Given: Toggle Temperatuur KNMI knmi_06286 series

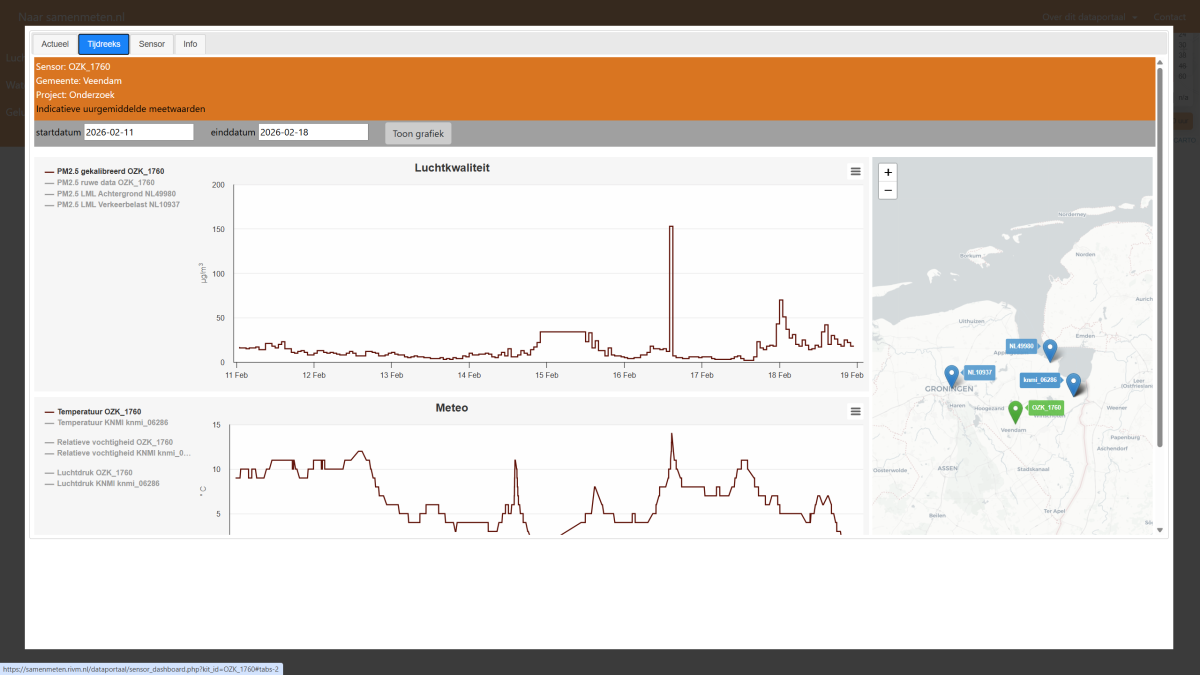Looking at the screenshot, I should (112, 423).
